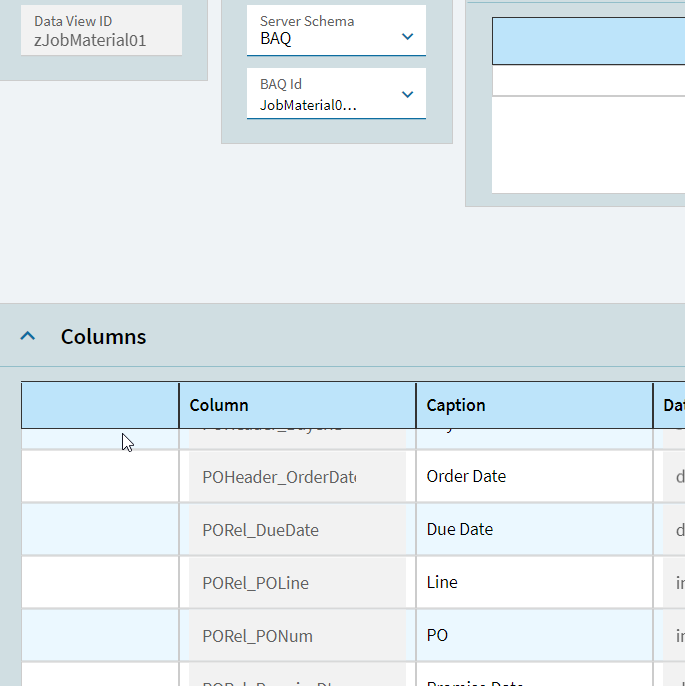Click the highlighted header row in right panel grid
685x686 pixels.
click(x=588, y=41)
